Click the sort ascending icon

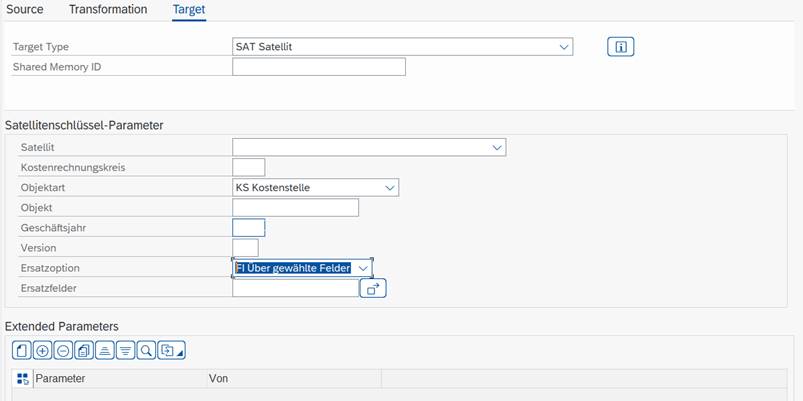click(104, 351)
